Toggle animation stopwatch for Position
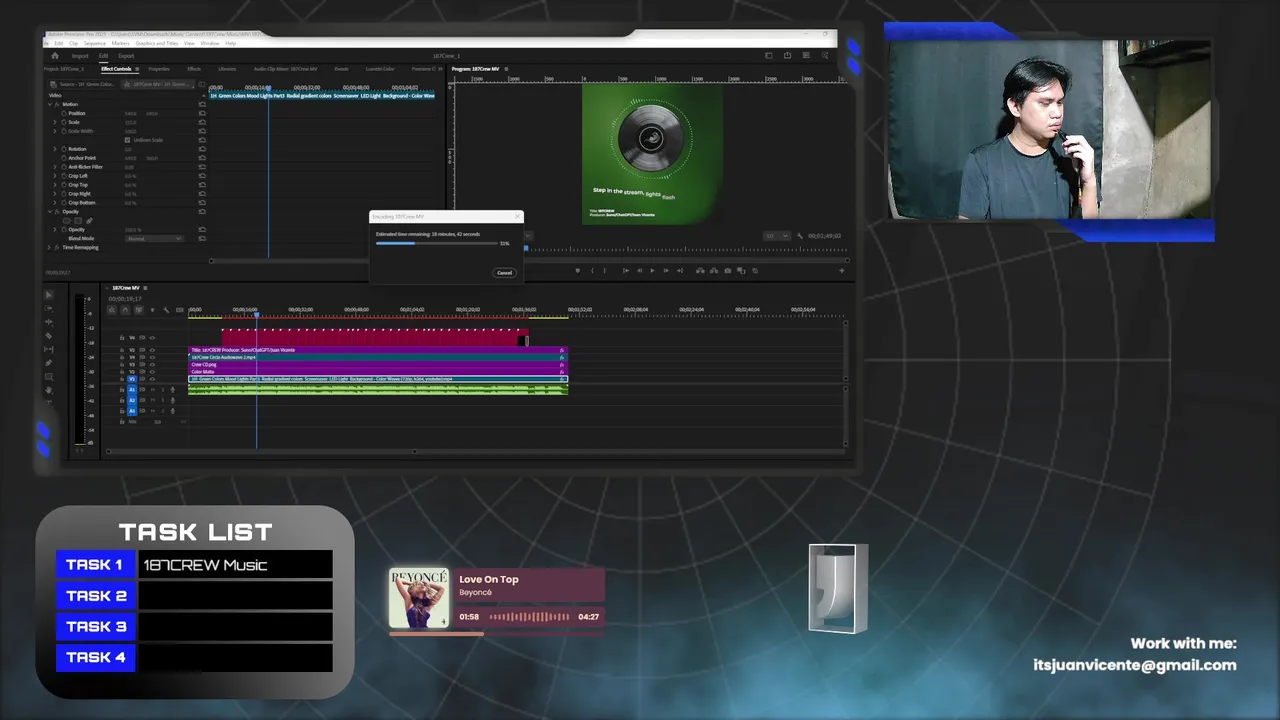The width and height of the screenshot is (1280, 720). 64,113
